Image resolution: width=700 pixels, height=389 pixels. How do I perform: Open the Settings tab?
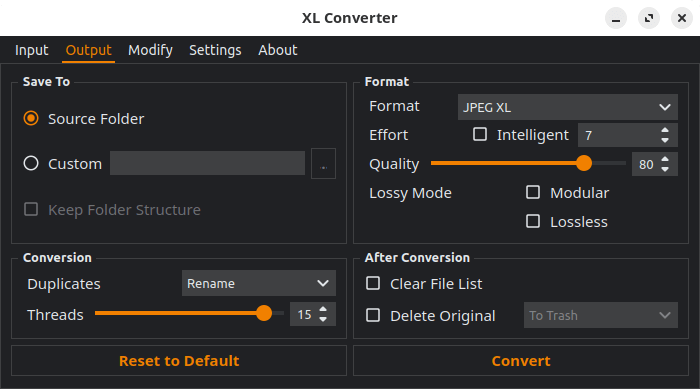coord(215,50)
